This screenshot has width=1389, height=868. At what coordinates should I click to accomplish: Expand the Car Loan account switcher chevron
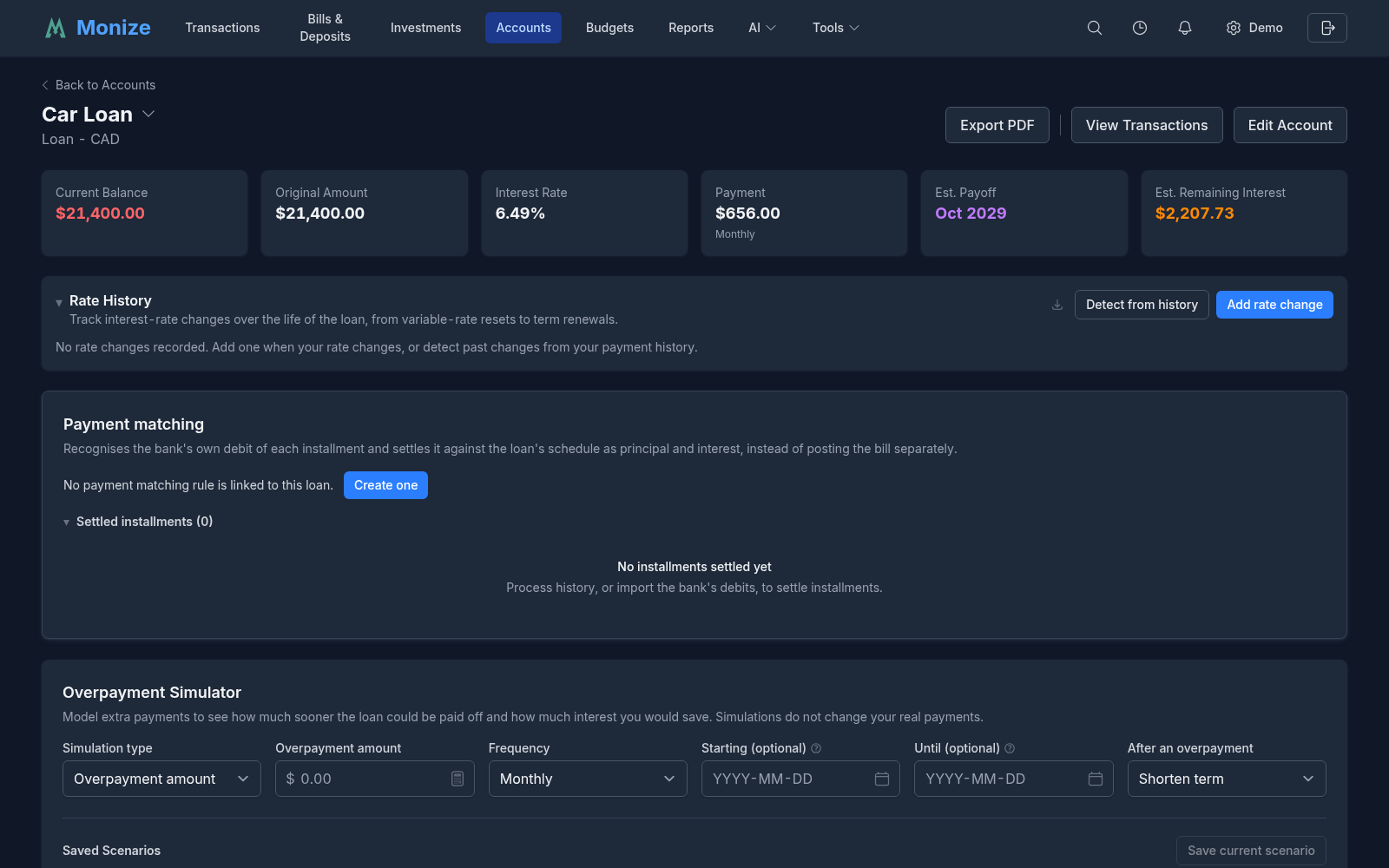click(x=148, y=114)
